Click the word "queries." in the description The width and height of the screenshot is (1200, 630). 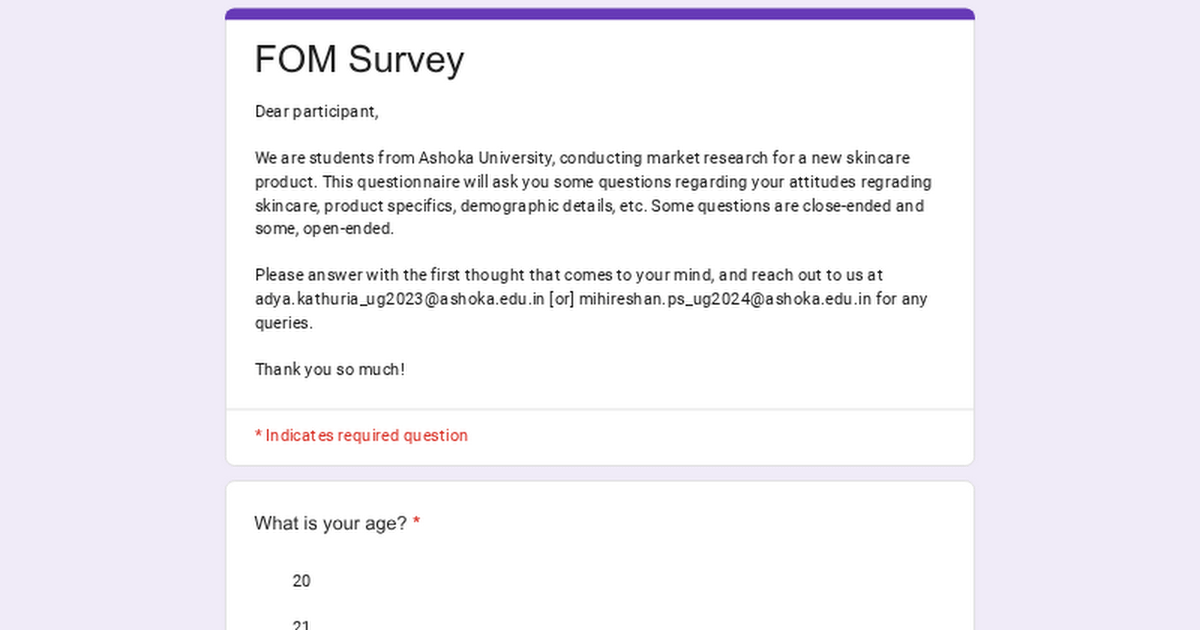coord(284,323)
